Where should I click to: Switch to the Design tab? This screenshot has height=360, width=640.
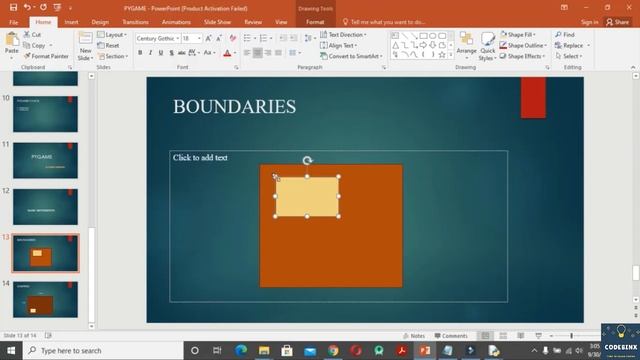(100, 22)
